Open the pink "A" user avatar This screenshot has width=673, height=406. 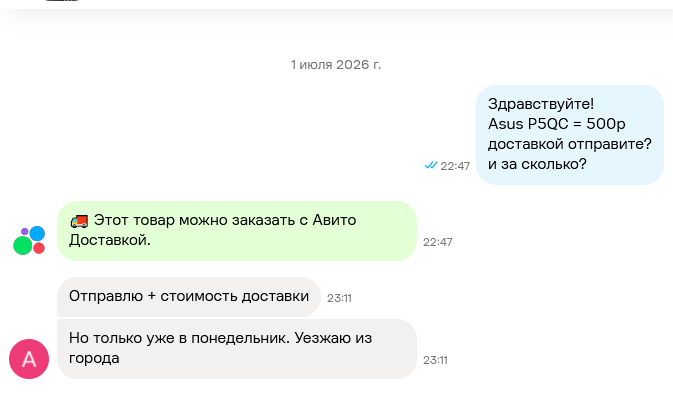29,359
